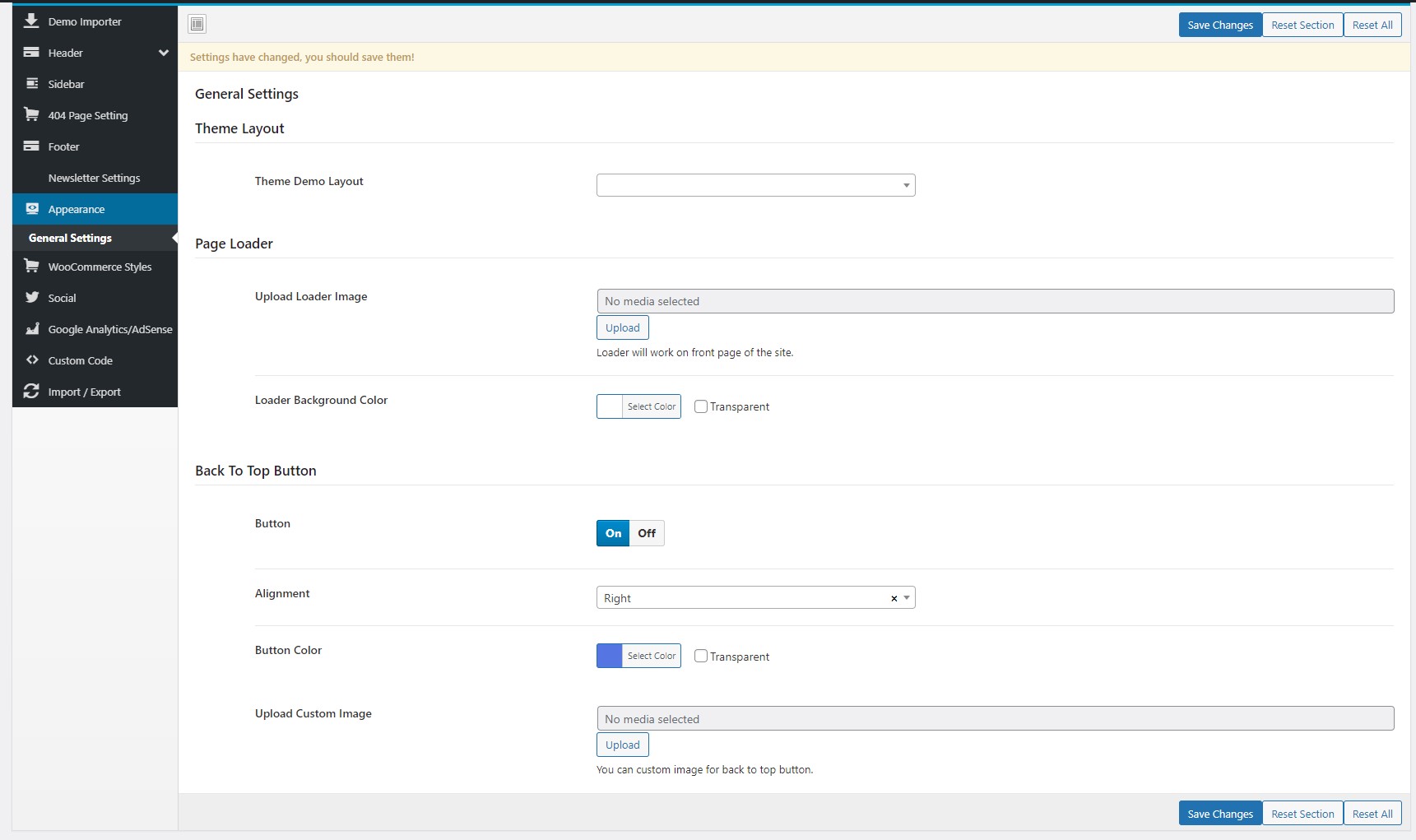
Task: Click Select Color for Button Color
Action: click(x=652, y=656)
